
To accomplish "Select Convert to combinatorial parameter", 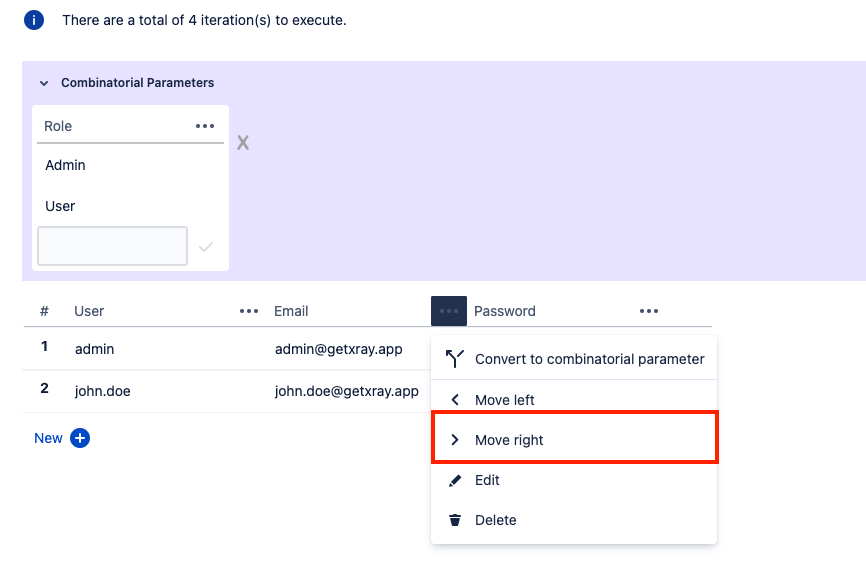I will (x=574, y=359).
